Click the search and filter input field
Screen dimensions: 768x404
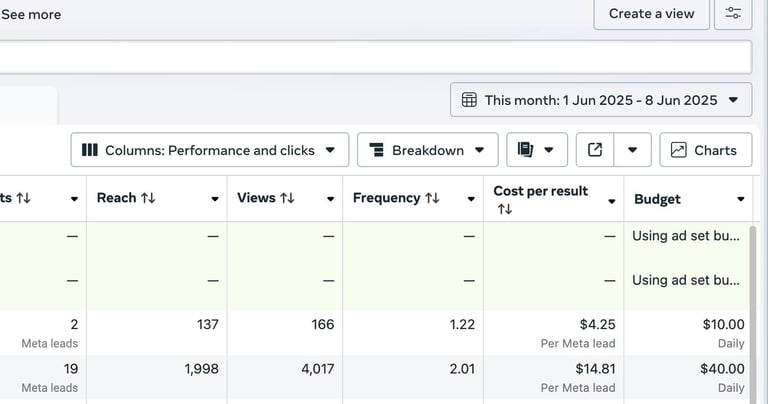tap(375, 57)
